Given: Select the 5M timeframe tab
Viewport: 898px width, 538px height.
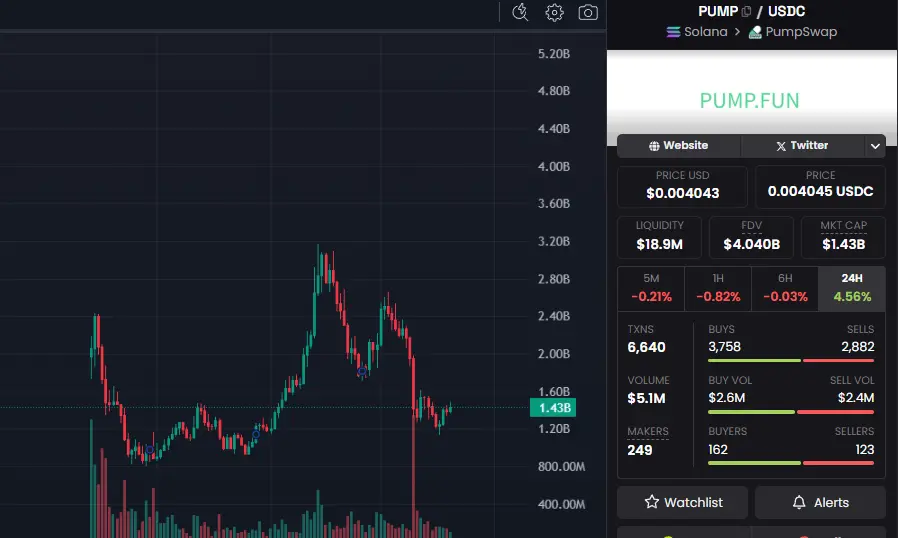Looking at the screenshot, I should pos(651,289).
